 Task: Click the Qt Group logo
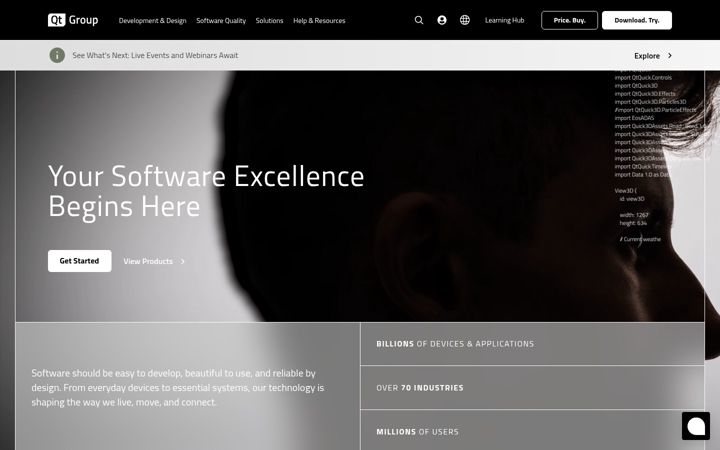73,20
